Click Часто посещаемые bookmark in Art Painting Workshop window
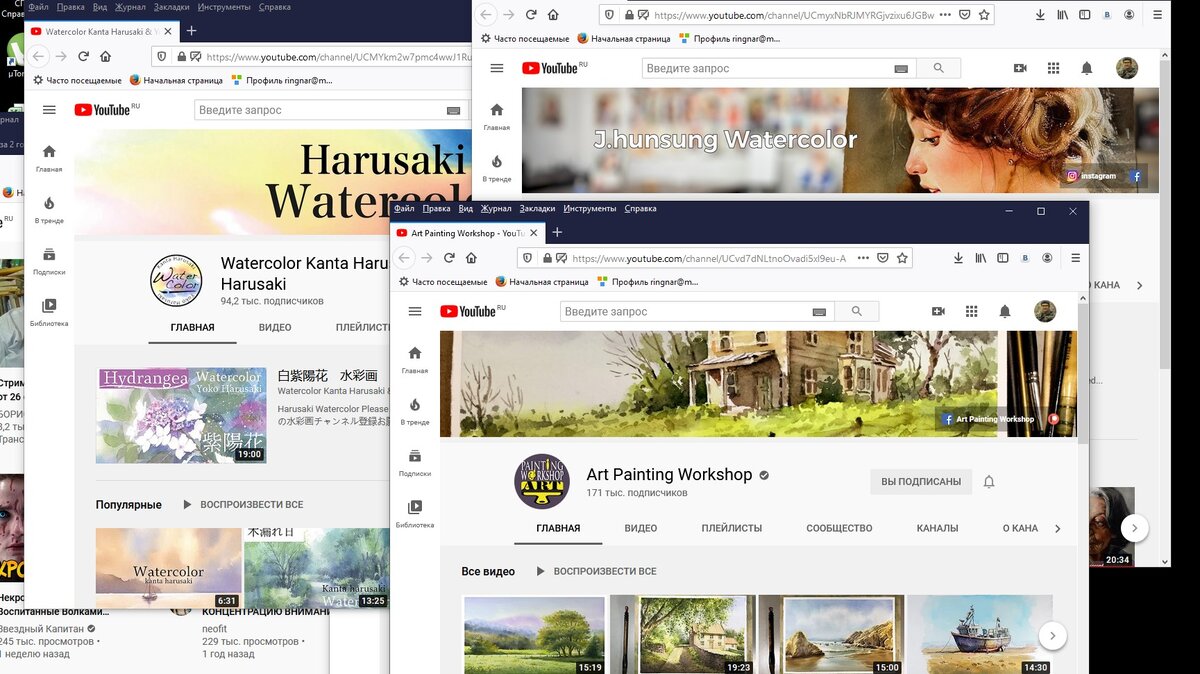 (x=442, y=282)
